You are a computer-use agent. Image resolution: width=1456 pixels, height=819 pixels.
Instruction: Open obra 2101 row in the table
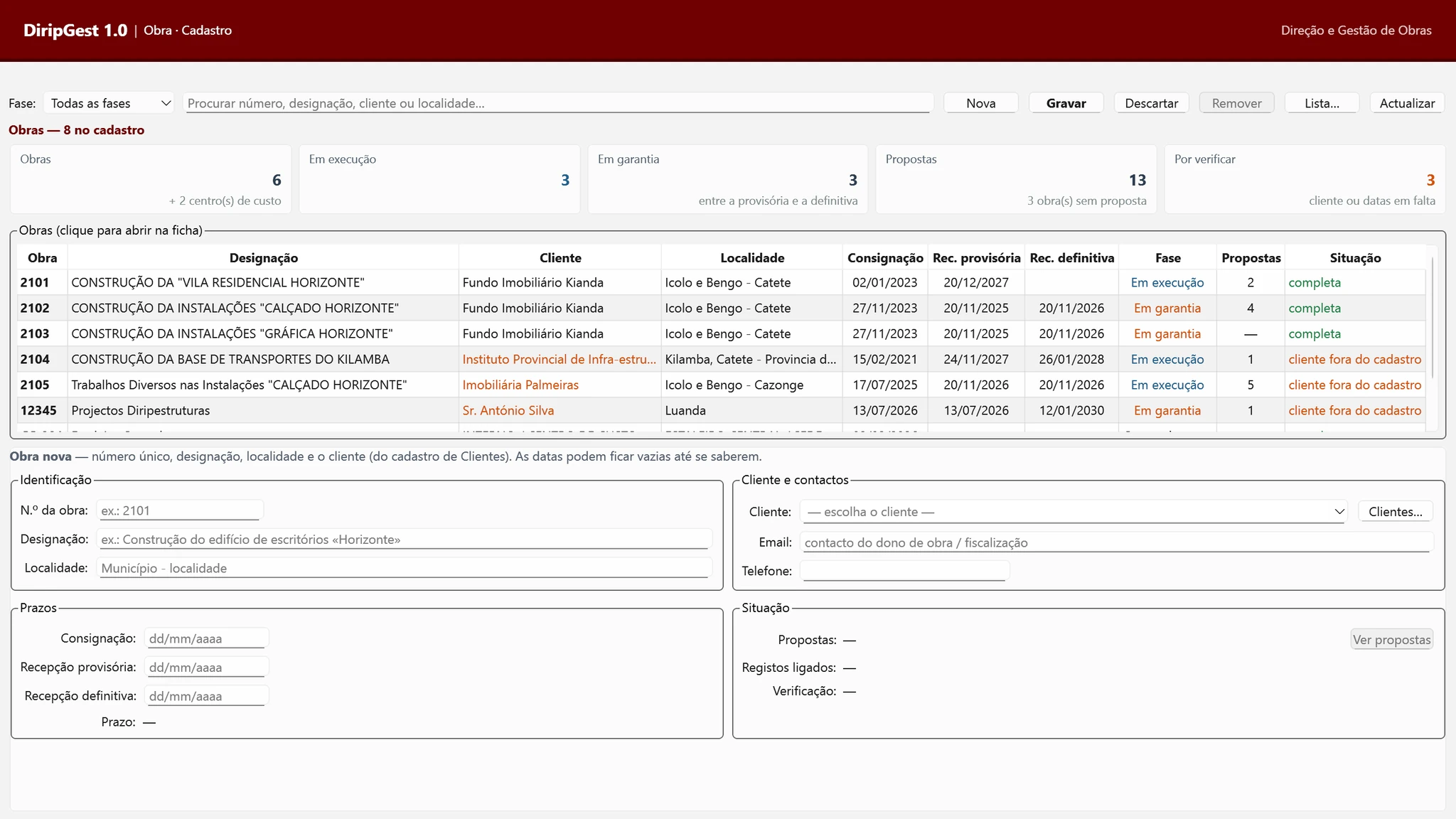721,282
